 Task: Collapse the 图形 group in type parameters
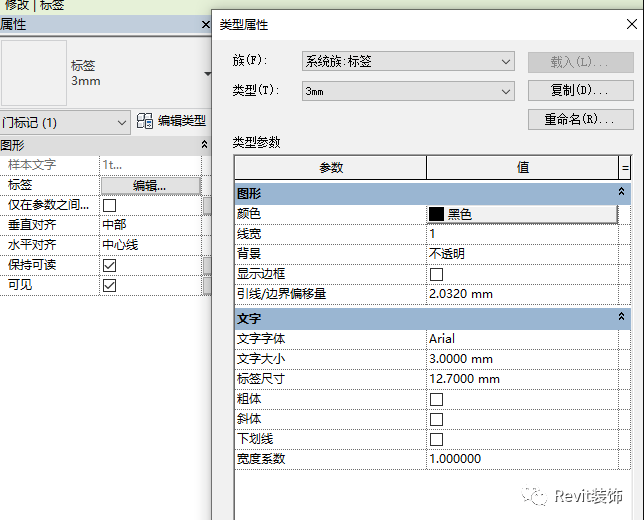coord(621,192)
